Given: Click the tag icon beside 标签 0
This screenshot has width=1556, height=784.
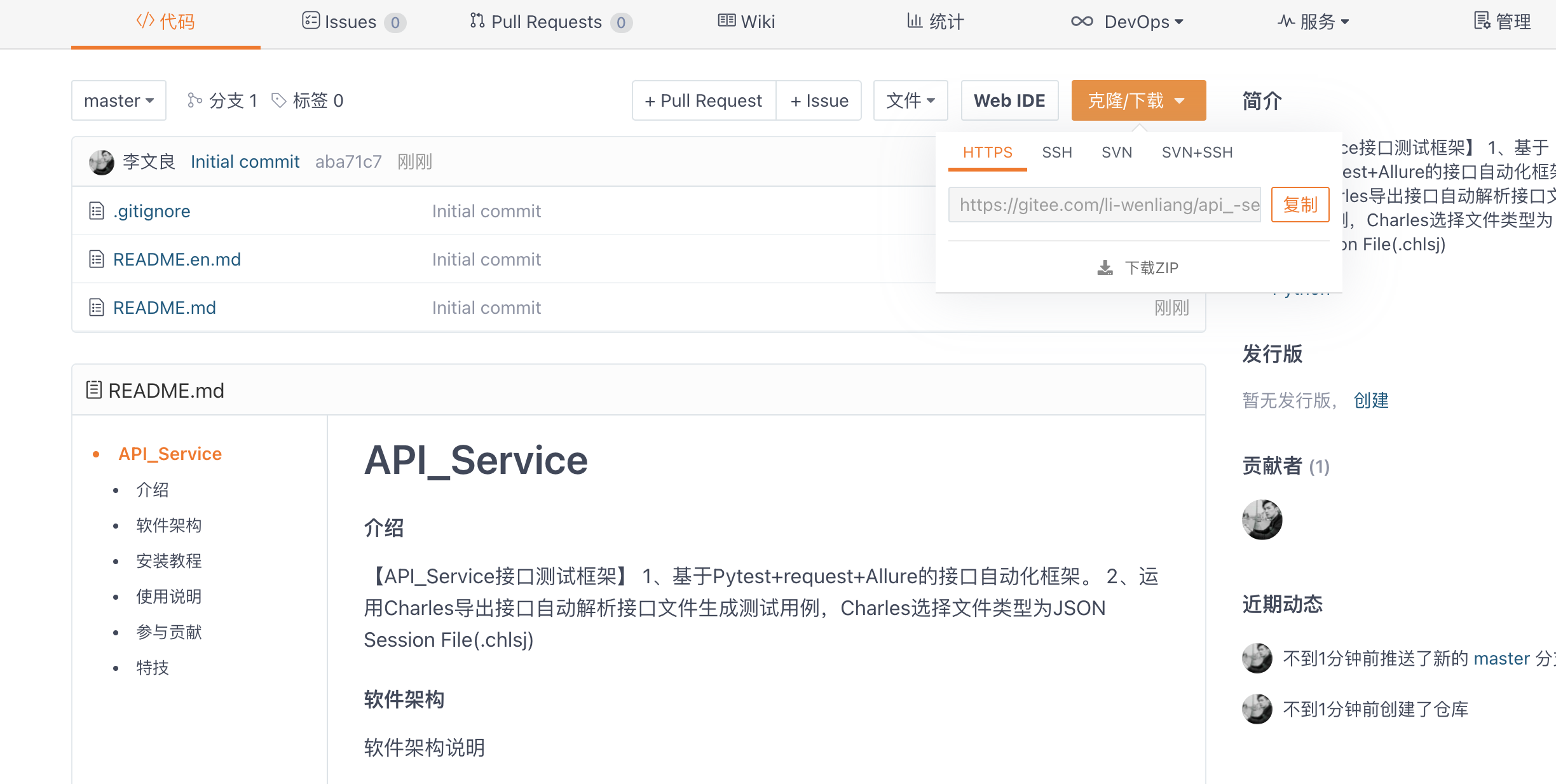Looking at the screenshot, I should (x=278, y=100).
